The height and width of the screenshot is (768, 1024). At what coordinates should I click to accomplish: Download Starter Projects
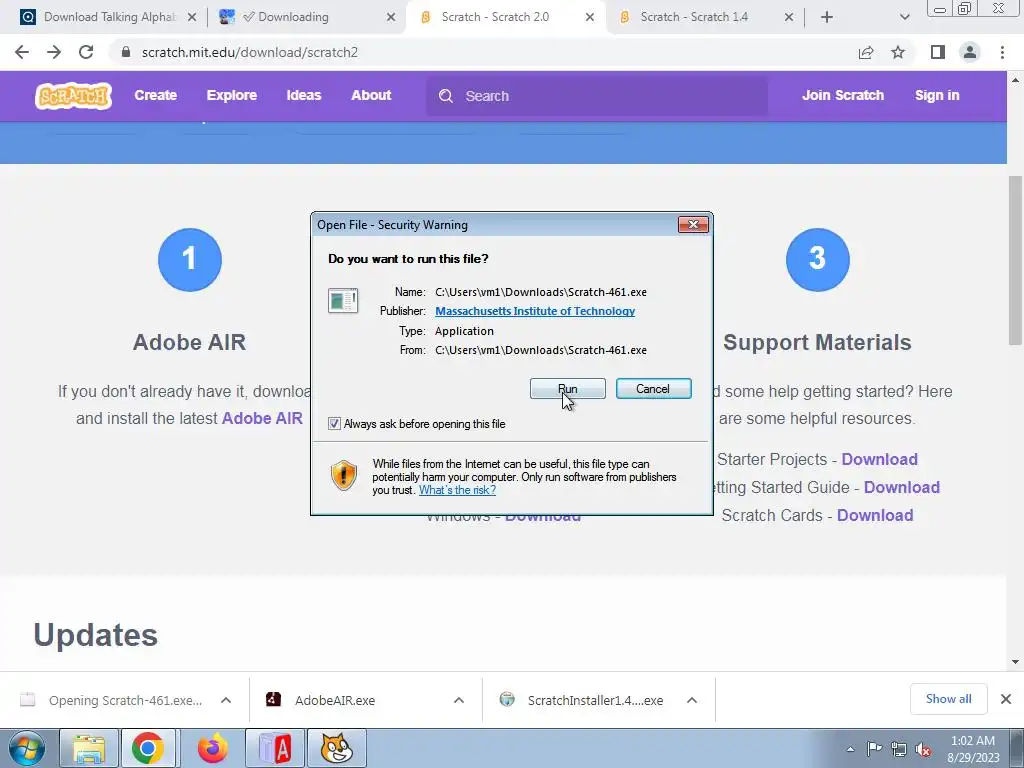pos(879,459)
